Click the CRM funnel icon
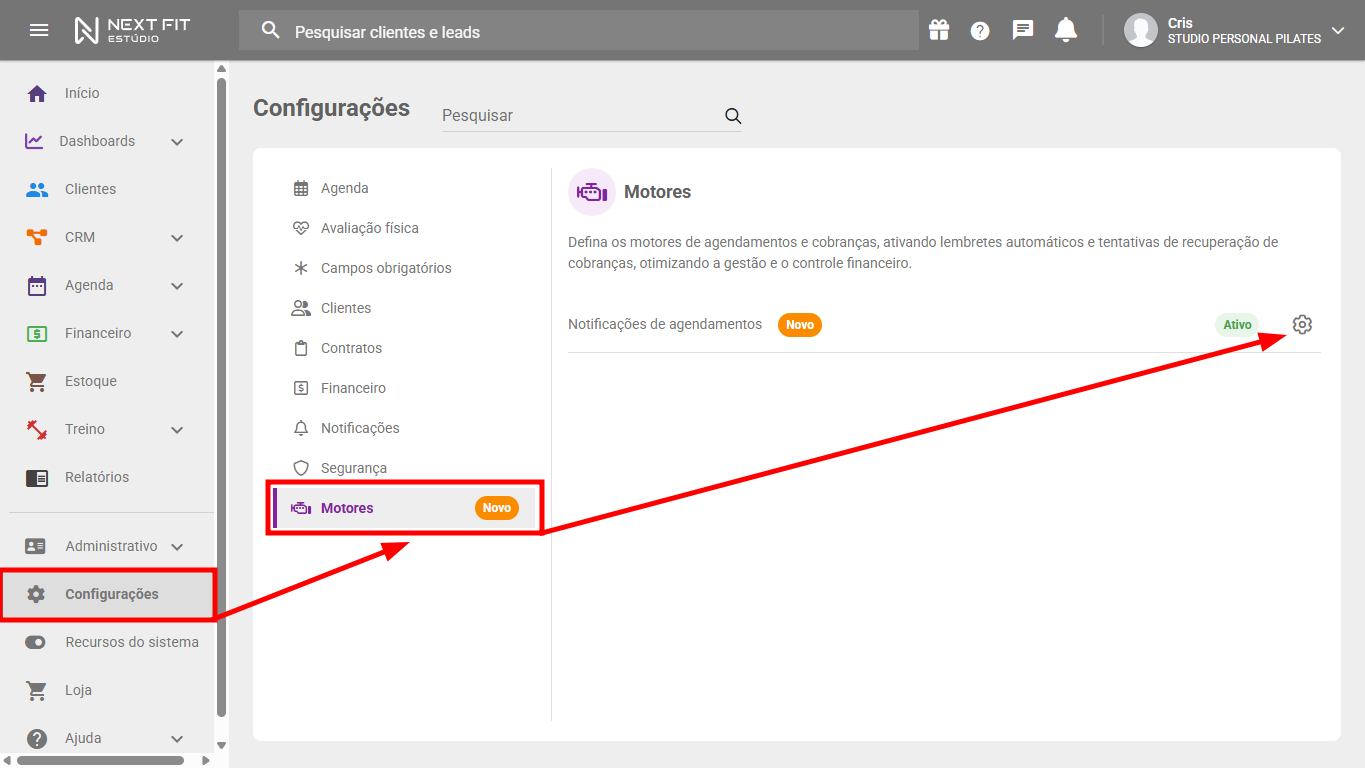This screenshot has height=768, width=1365. coord(37,237)
